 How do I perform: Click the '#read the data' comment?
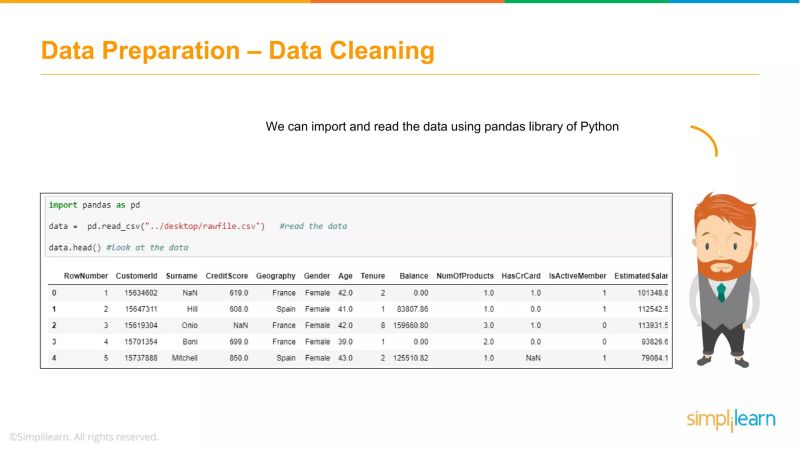pos(313,226)
